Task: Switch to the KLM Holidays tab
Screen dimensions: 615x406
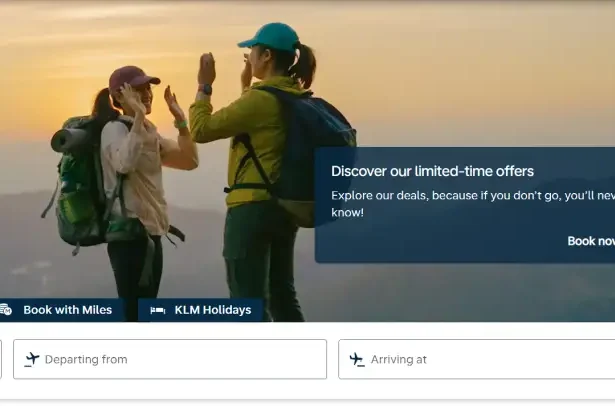Action: coord(210,310)
